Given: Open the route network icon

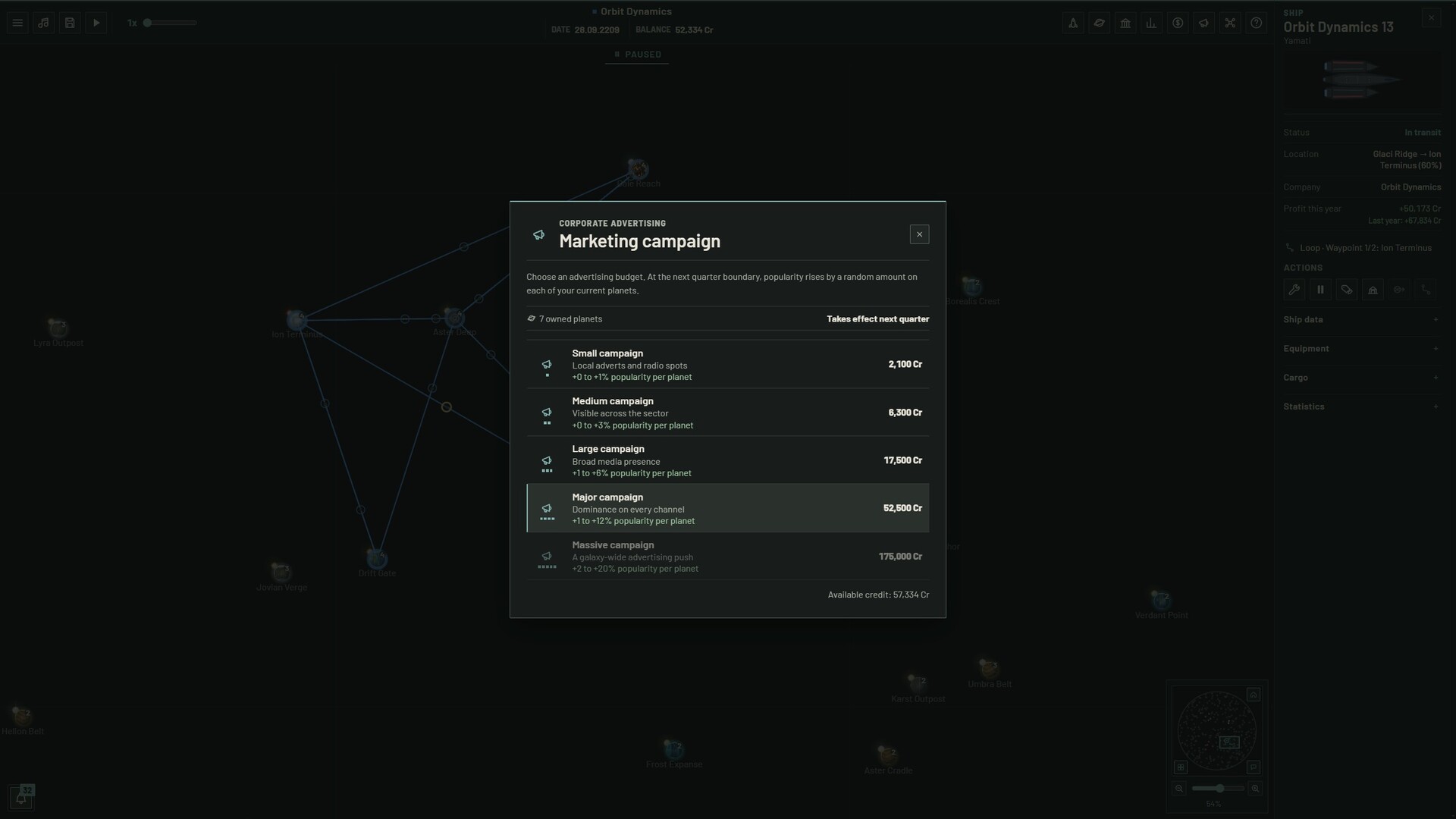Looking at the screenshot, I should click(x=1230, y=23).
